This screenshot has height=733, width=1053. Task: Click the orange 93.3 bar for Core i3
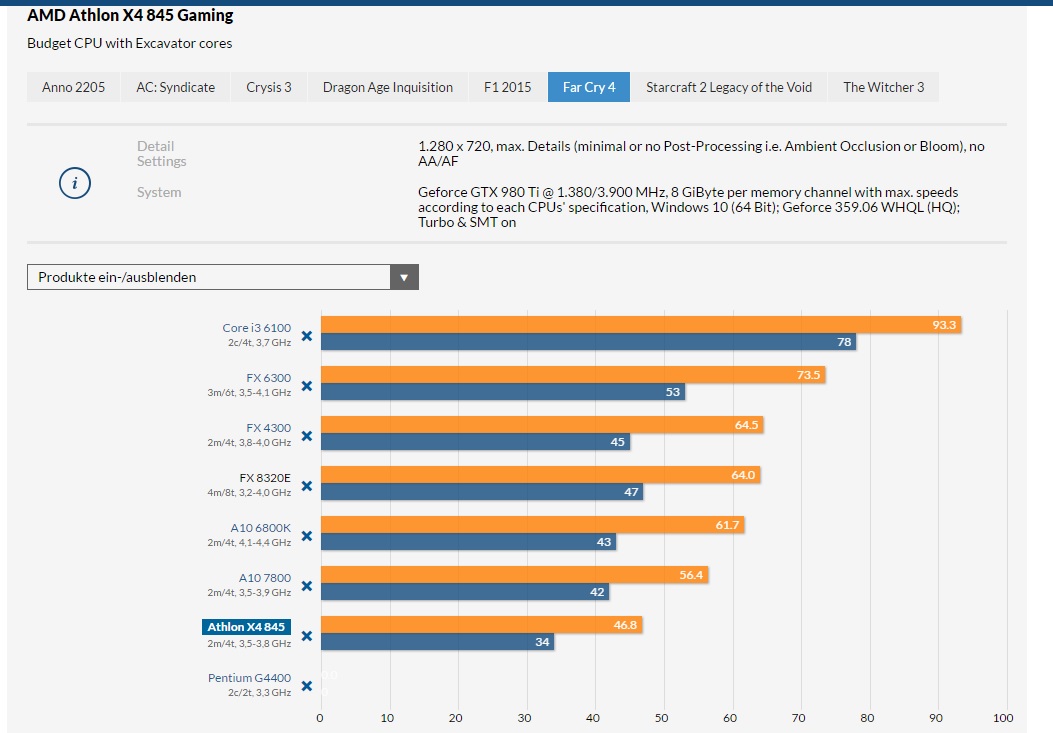click(641, 325)
